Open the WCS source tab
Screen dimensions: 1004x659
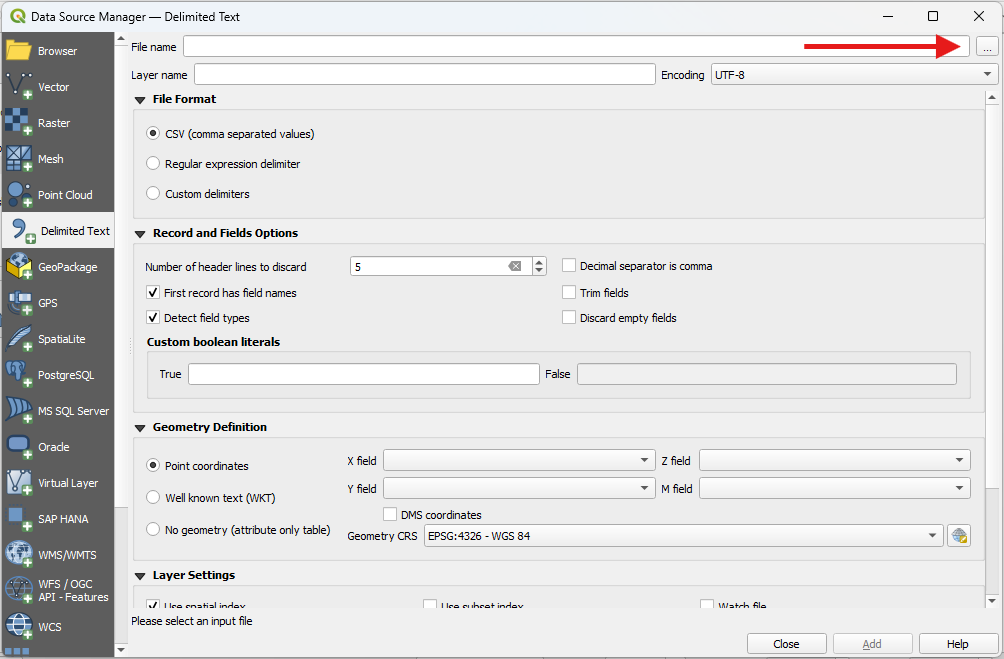coord(58,626)
